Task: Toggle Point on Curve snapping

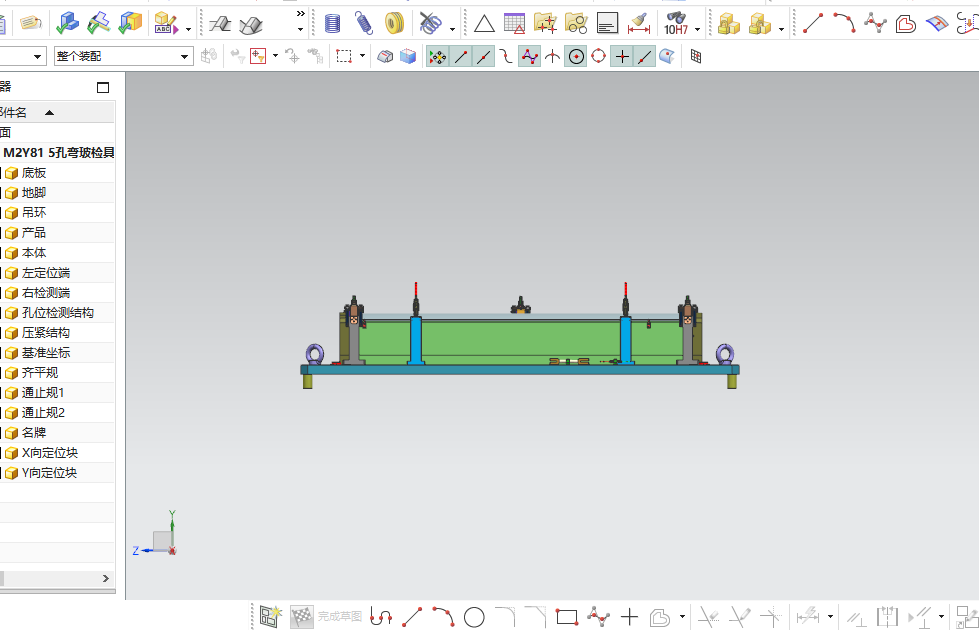Action: pyautogui.click(x=645, y=57)
